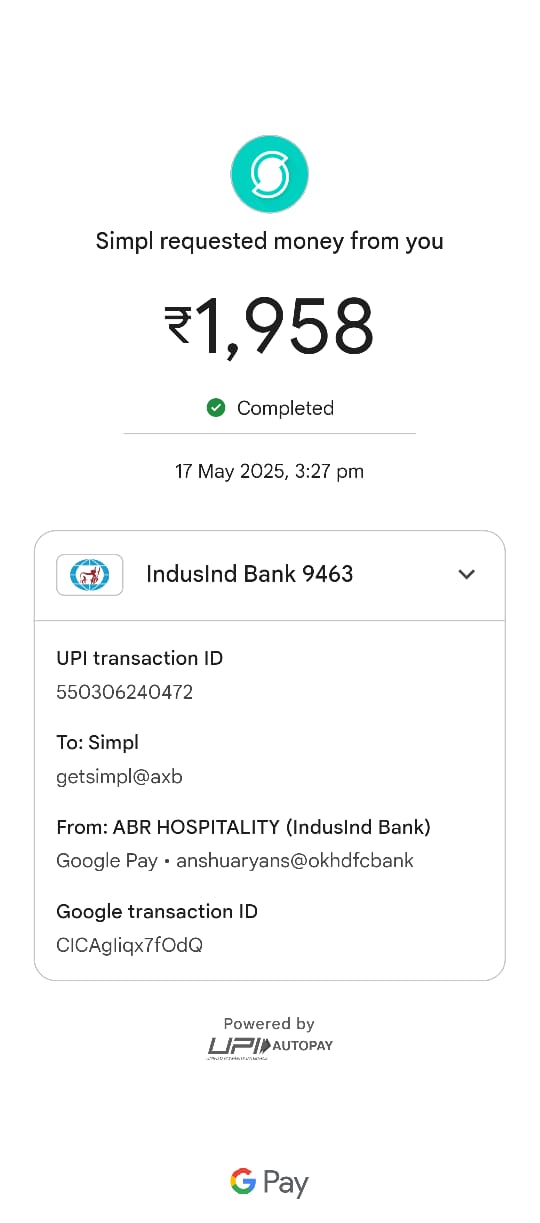This screenshot has width=540, height=1223.
Task: Tap the date 17 May 2025, 3:27 pm
Action: pos(269,471)
